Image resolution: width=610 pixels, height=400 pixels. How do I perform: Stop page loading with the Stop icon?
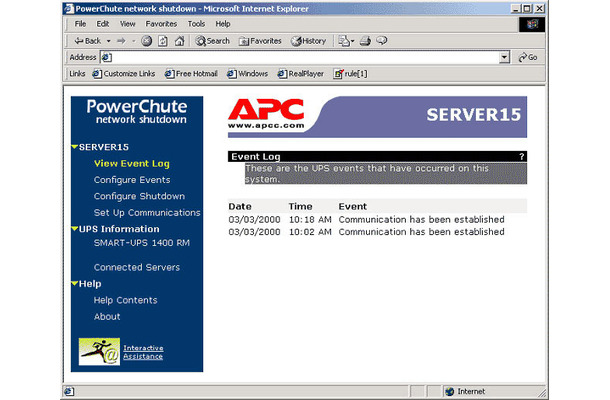(x=146, y=41)
